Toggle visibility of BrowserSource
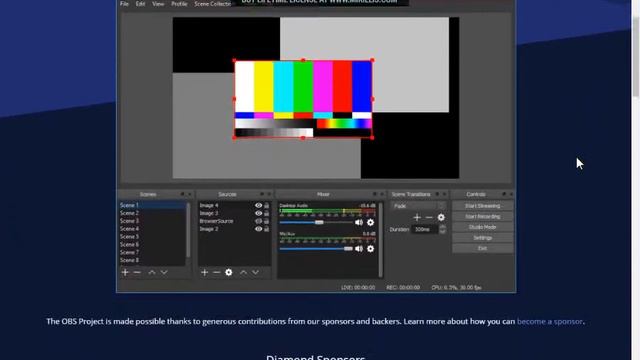The width and height of the screenshot is (640, 360). point(258,221)
